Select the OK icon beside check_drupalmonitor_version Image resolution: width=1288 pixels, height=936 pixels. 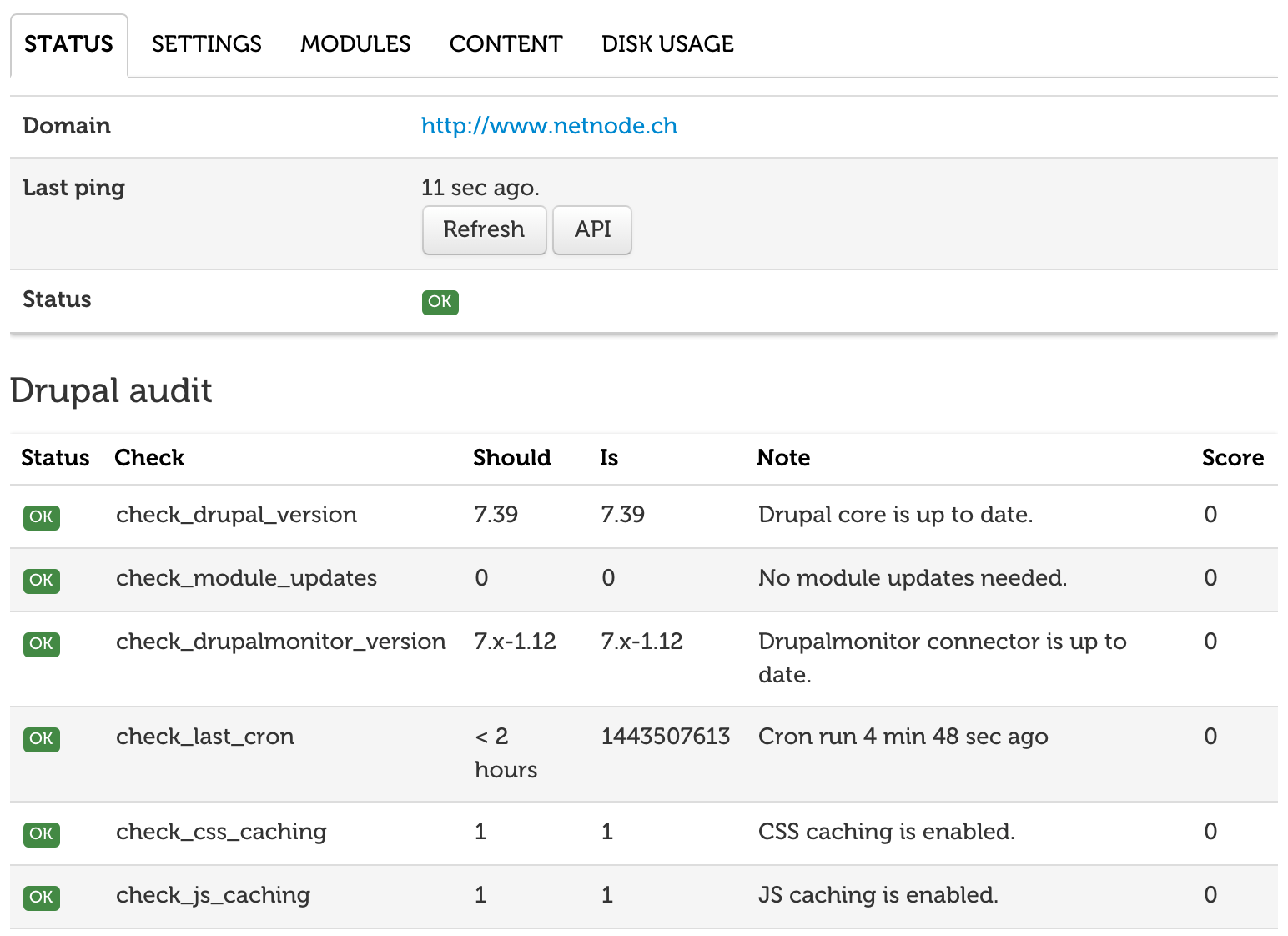pyautogui.click(x=41, y=644)
